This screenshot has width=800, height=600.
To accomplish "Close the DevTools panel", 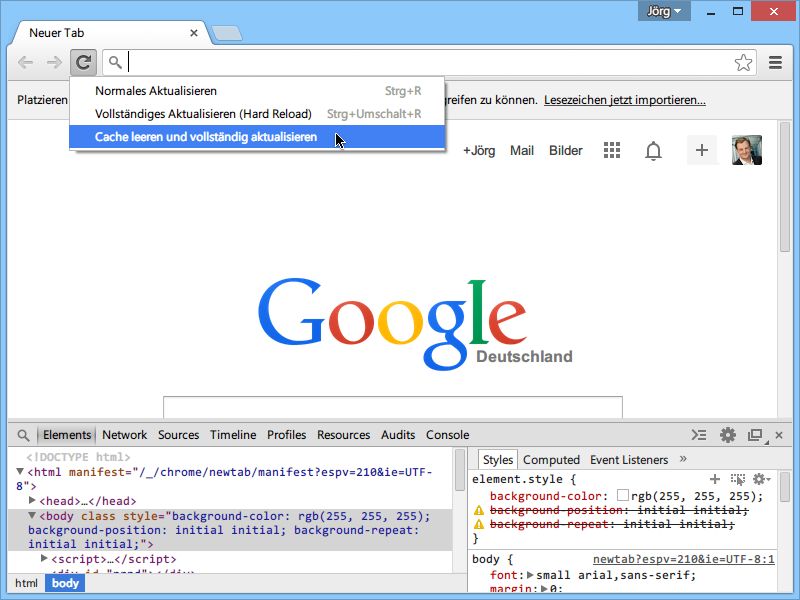I will point(779,435).
